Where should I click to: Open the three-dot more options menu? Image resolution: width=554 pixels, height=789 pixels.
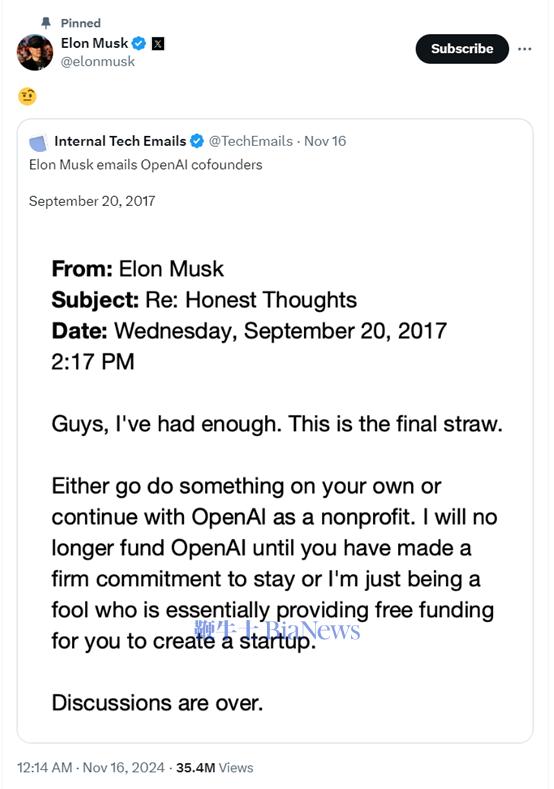pos(524,49)
